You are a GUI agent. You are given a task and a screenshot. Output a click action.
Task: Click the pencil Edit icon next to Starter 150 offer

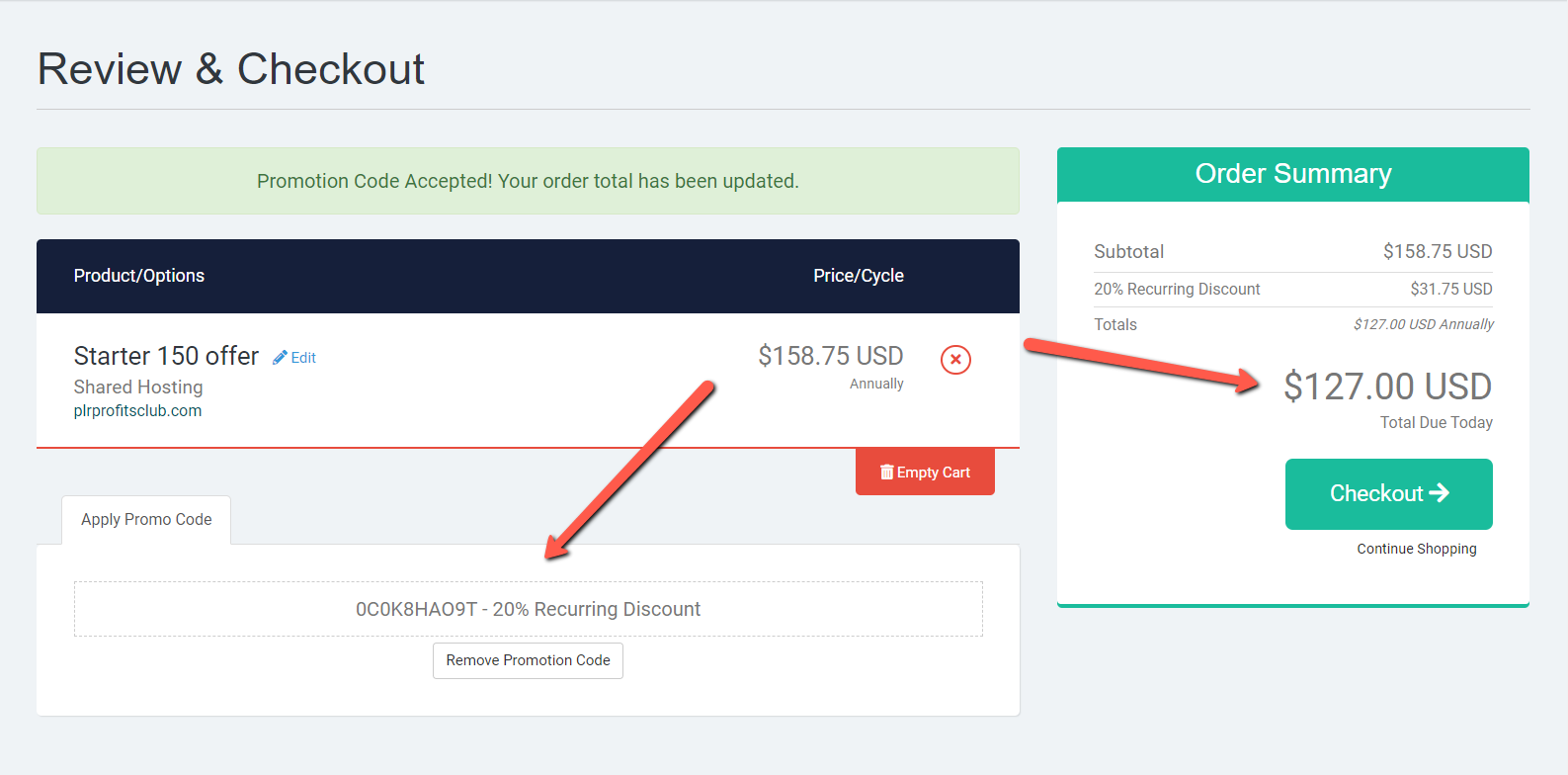[280, 357]
